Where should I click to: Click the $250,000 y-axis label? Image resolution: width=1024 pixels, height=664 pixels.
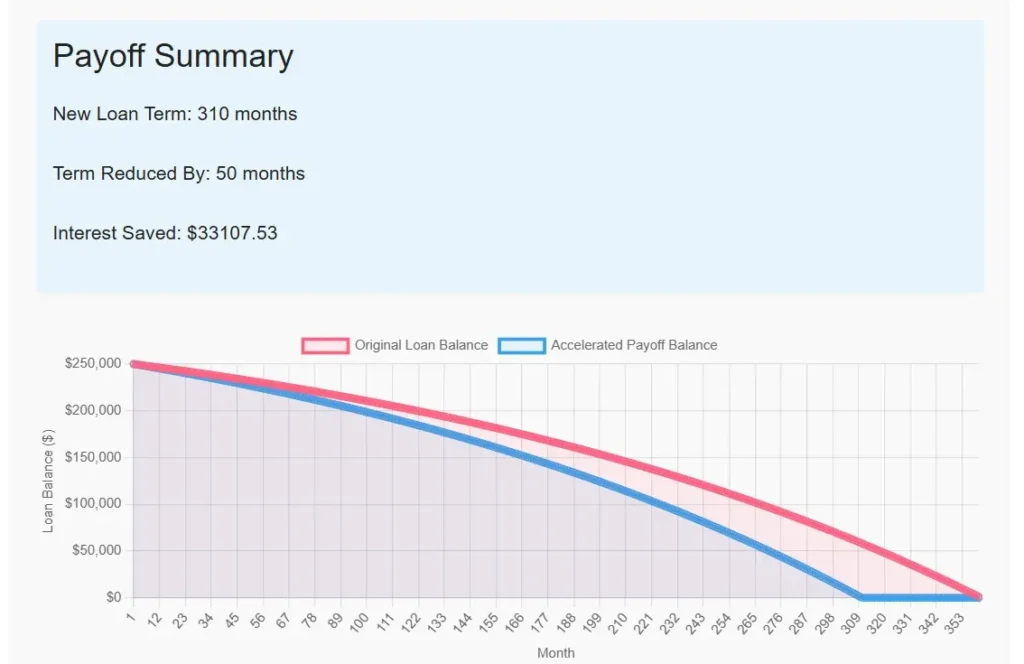coord(93,363)
